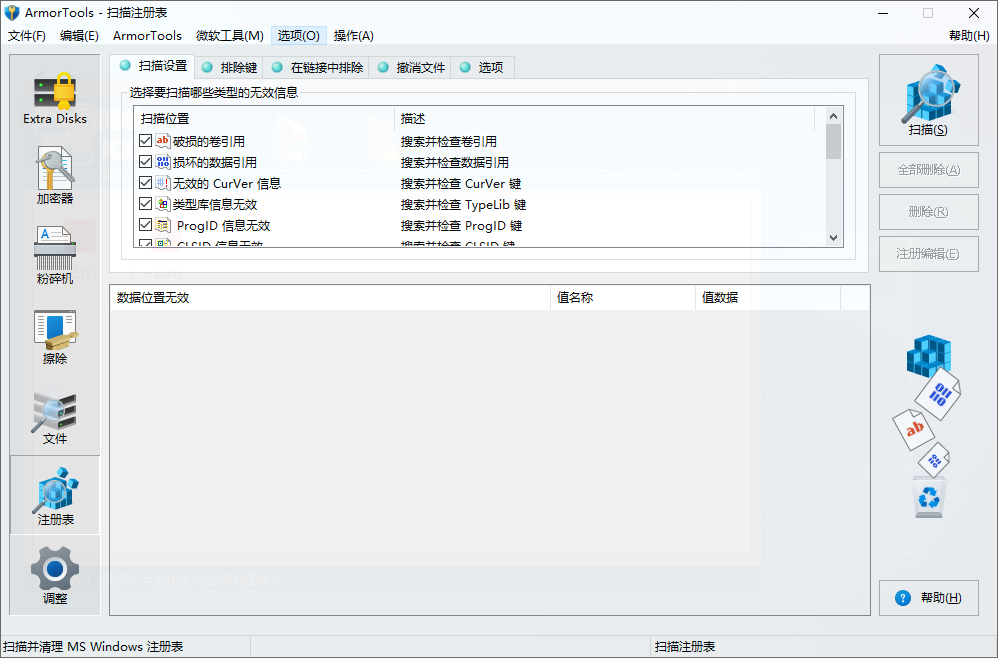Open the 粉碎机 file shredder tool
The width and height of the screenshot is (998, 658).
(x=55, y=252)
